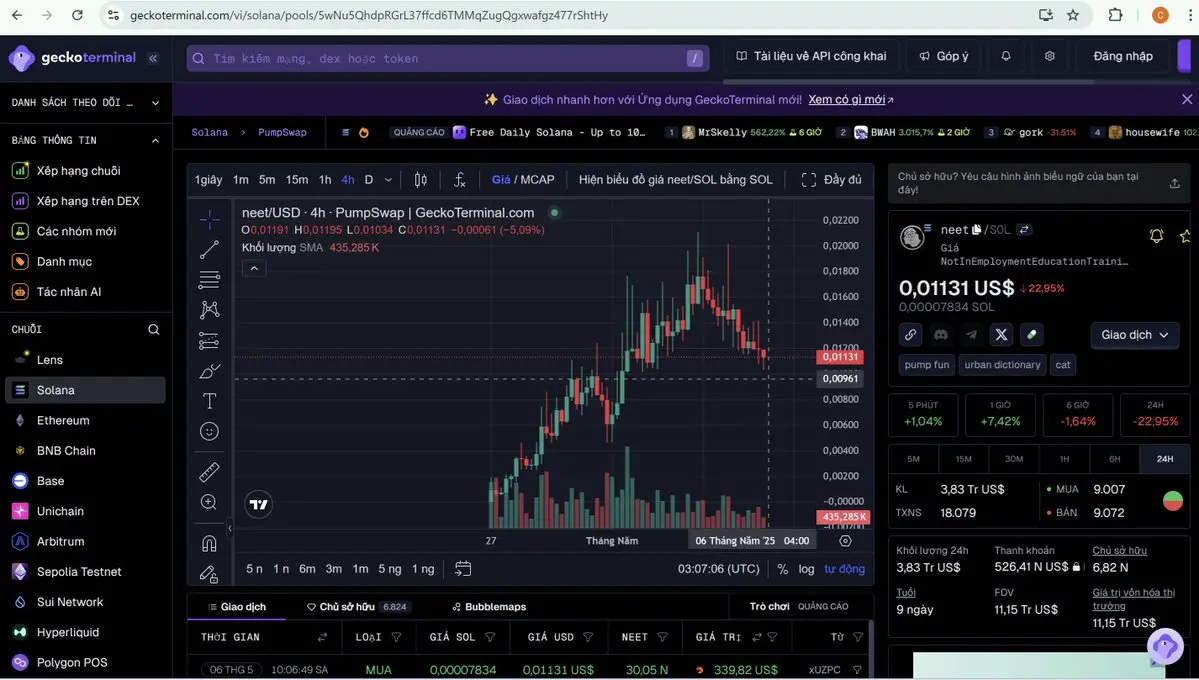The width and height of the screenshot is (1199, 680).
Task: Expand the watchlist Danh sách theo dõi
Action: click(155, 102)
